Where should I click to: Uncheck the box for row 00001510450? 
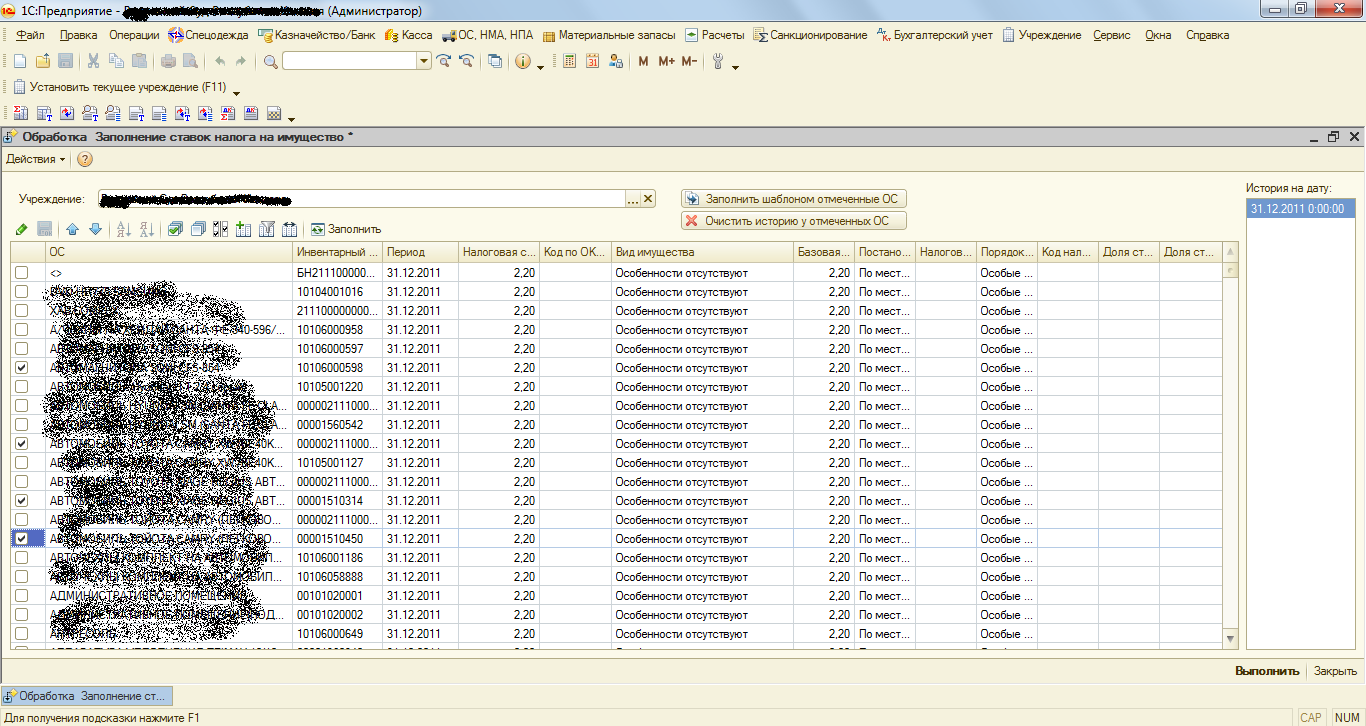point(21,539)
